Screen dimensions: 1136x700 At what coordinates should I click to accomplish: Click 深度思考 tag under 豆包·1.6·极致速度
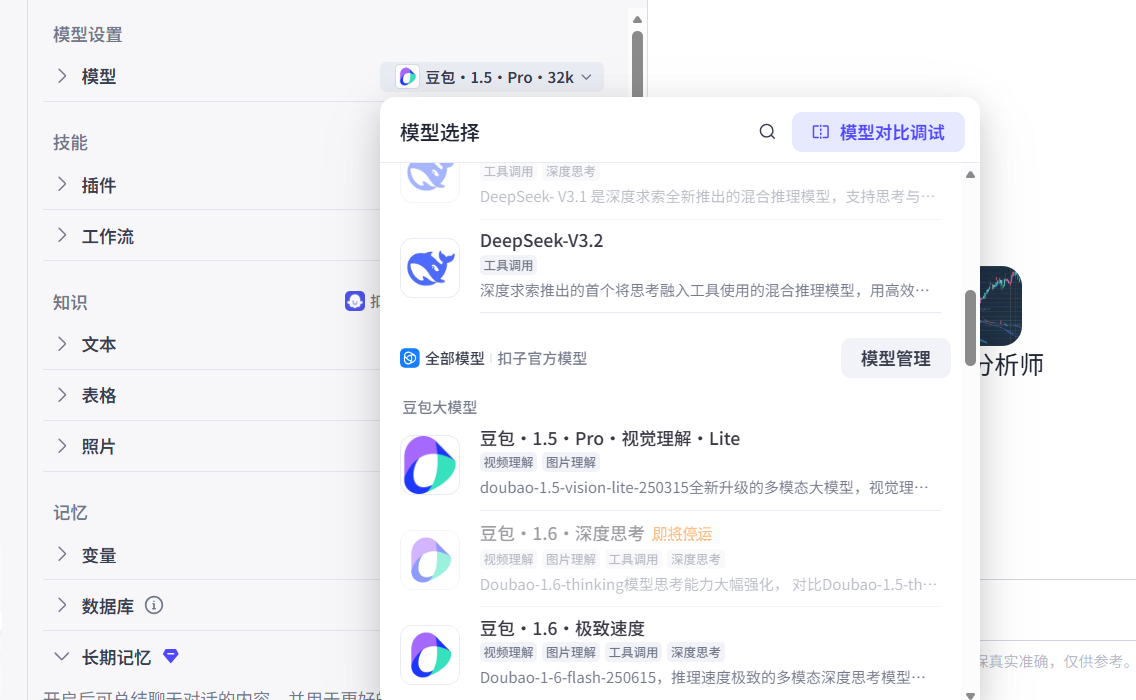696,652
